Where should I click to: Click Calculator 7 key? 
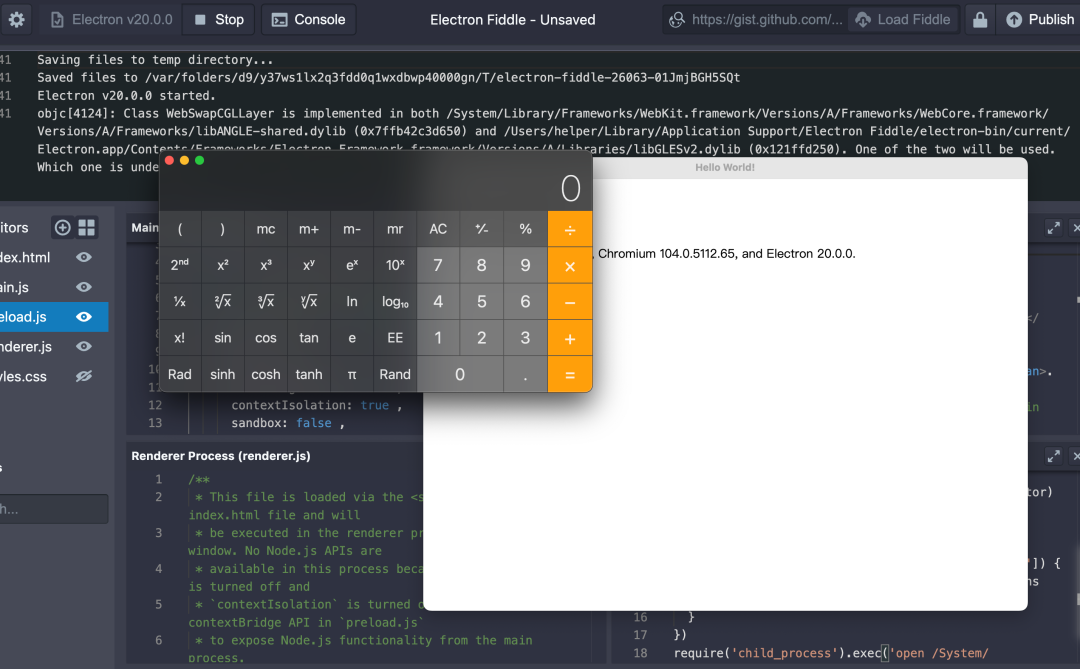click(x=438, y=265)
